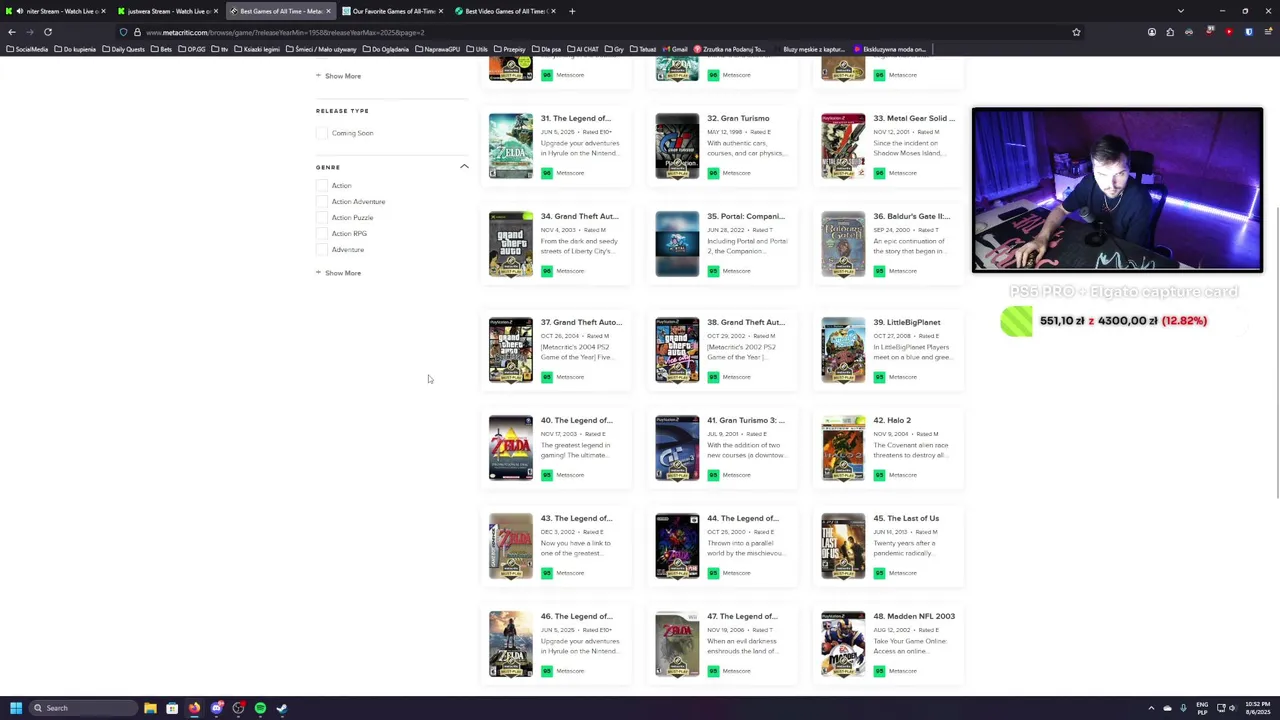Click the LittleBigPlanet cover thumbnail
This screenshot has width=1280, height=720.
tap(843, 350)
